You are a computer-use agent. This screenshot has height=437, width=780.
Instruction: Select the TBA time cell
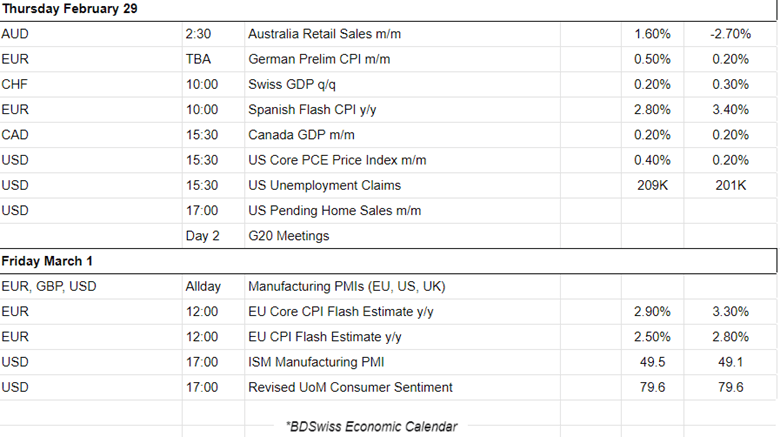tap(198, 59)
